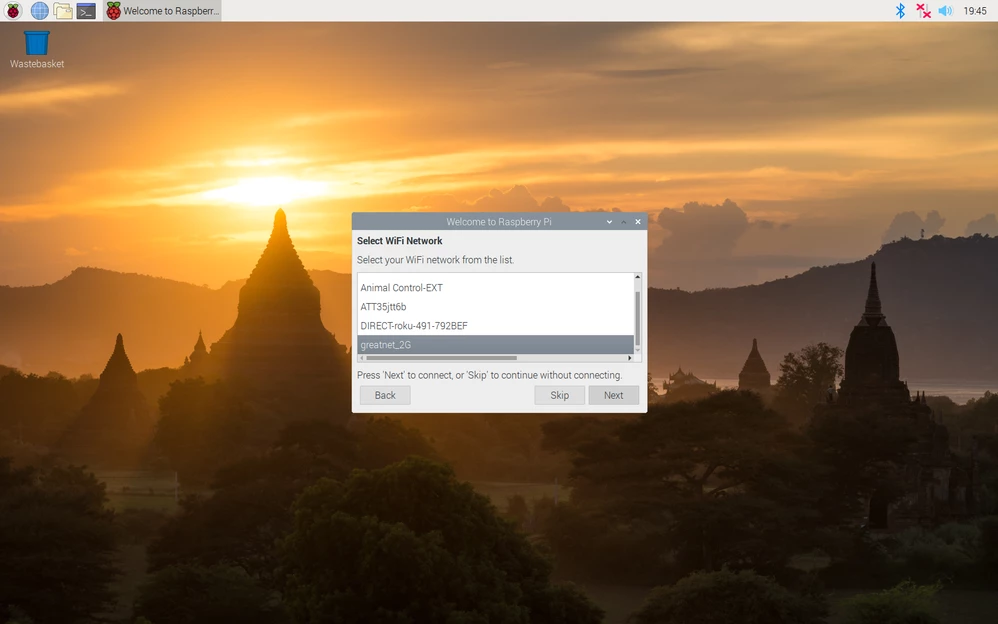Viewport: 998px width, 624px height.
Task: Connect by clicking the Next button
Action: tap(614, 395)
